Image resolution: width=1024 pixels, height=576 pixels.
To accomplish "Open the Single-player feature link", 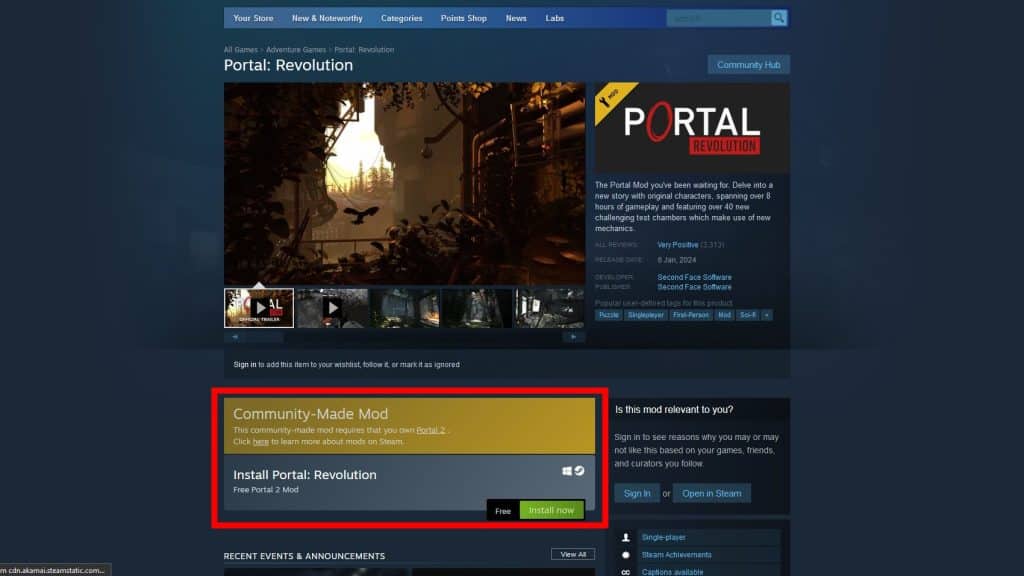I will pyautogui.click(x=664, y=537).
